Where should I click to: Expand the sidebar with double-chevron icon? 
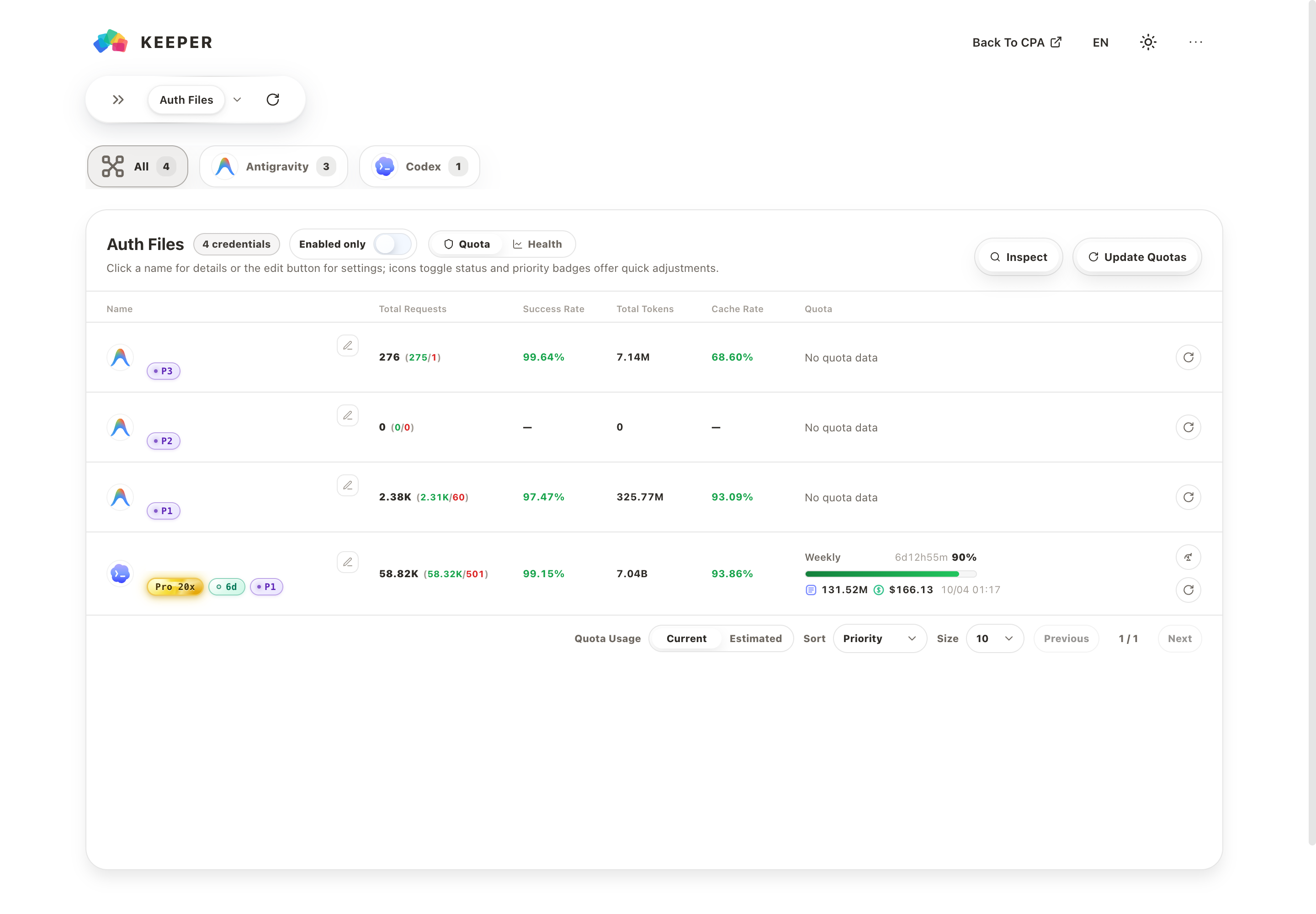pos(118,100)
